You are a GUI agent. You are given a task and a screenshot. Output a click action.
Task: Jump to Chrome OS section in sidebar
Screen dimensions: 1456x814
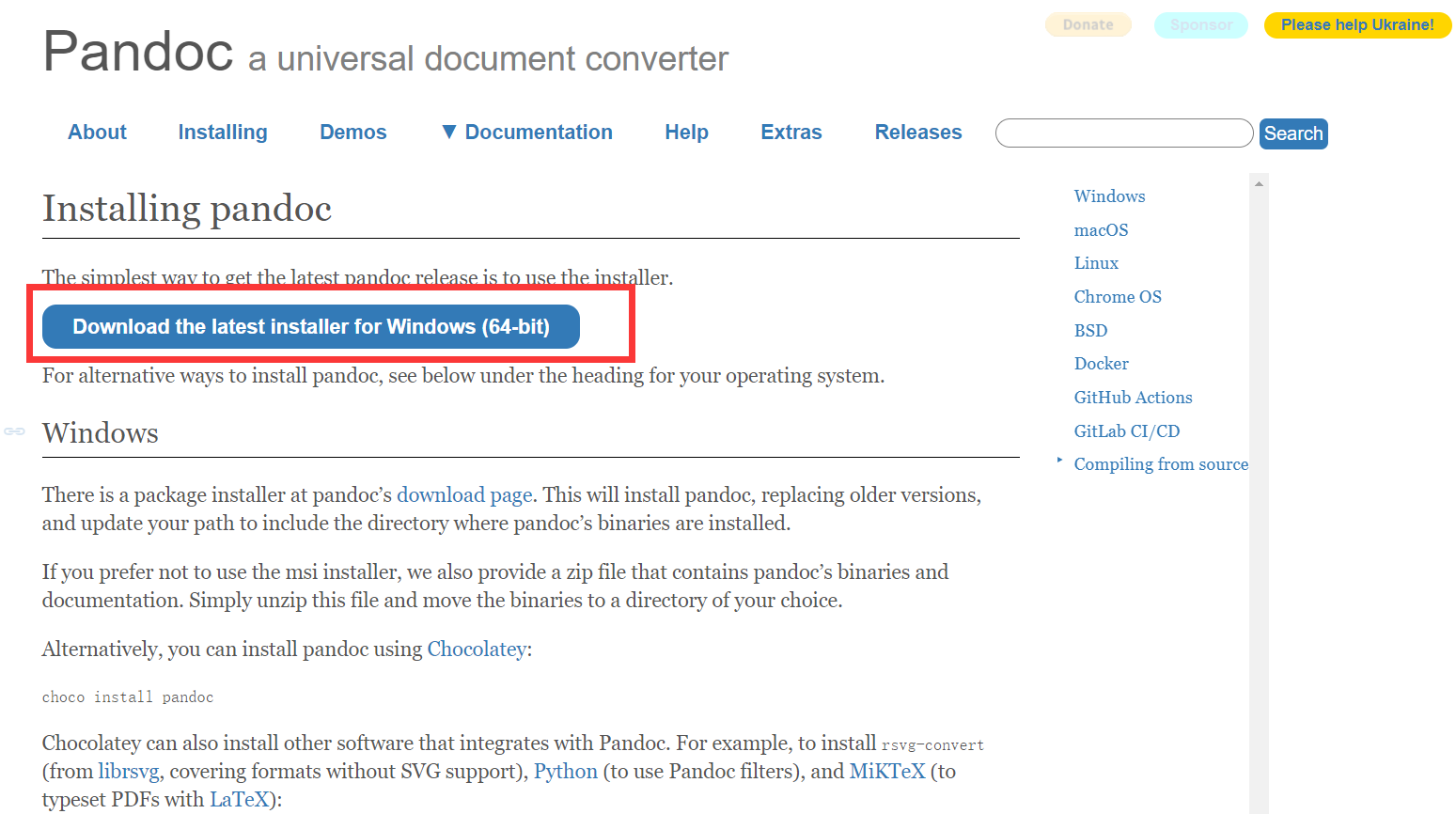coord(1118,297)
